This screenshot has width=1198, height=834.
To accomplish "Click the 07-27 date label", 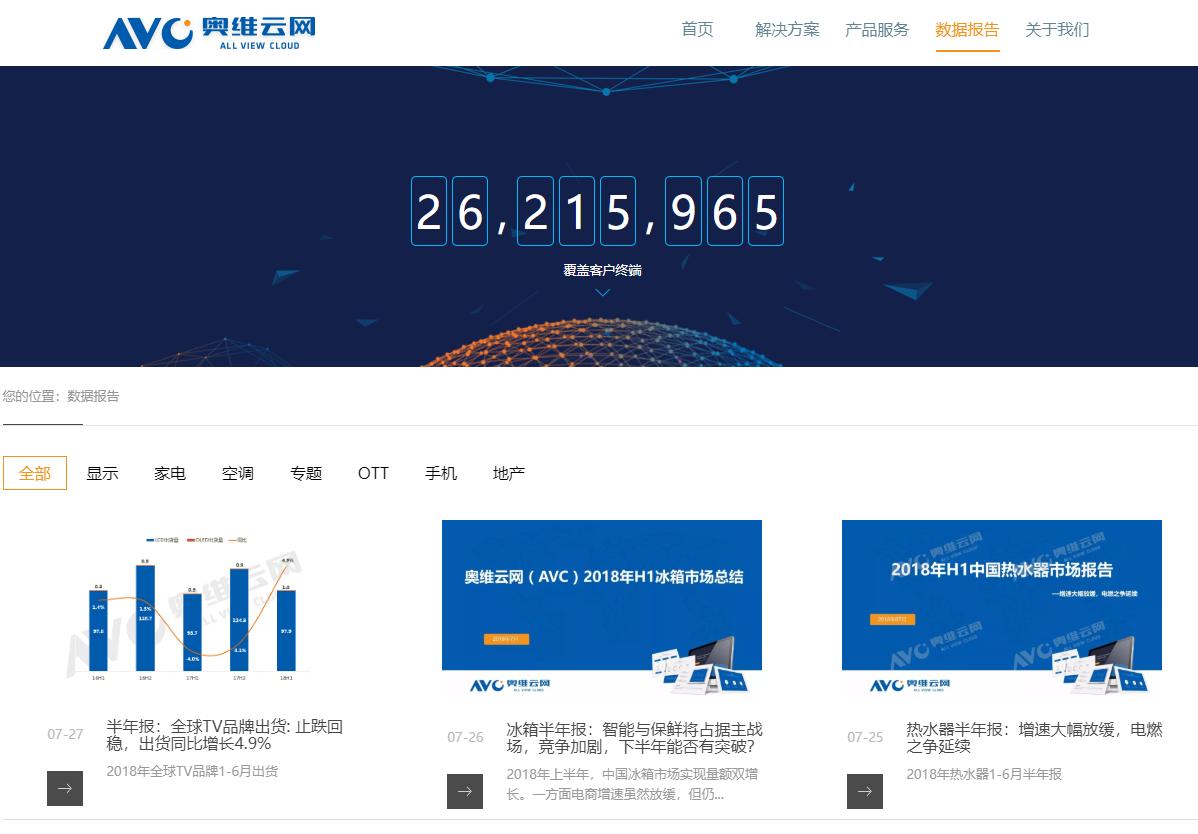I will (65, 734).
